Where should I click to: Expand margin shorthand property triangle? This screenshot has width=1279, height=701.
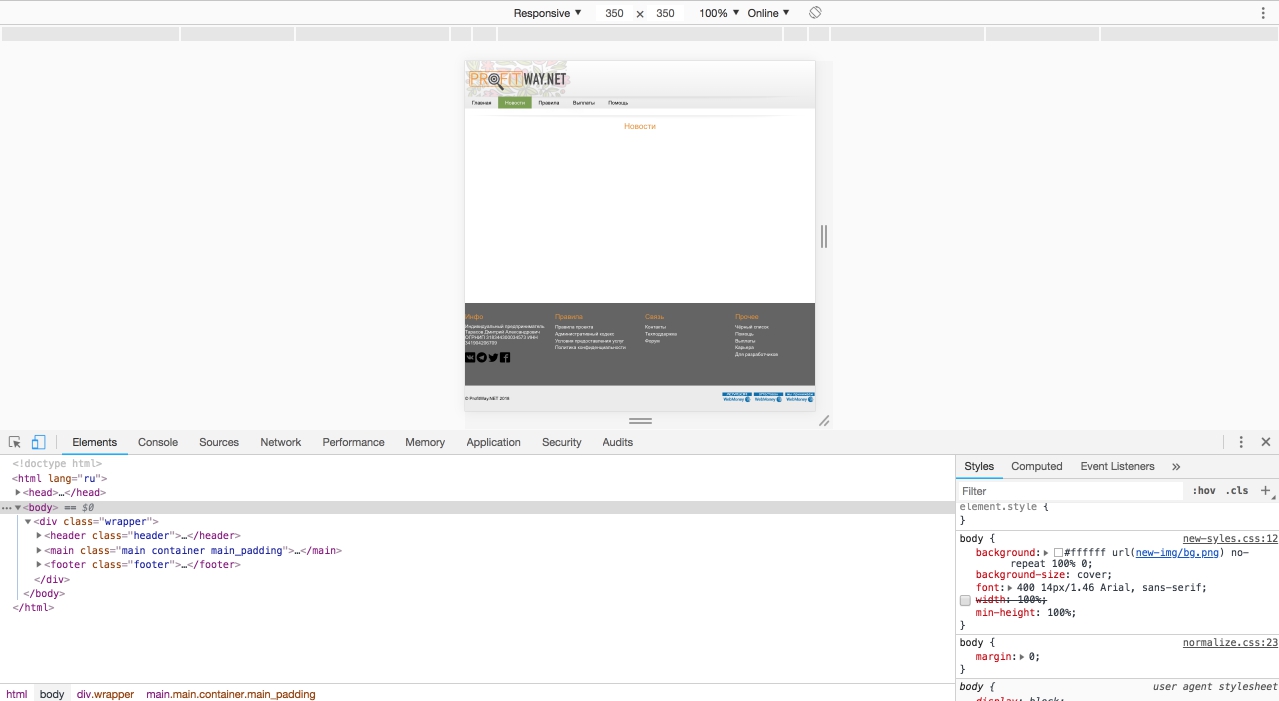(x=1022, y=657)
